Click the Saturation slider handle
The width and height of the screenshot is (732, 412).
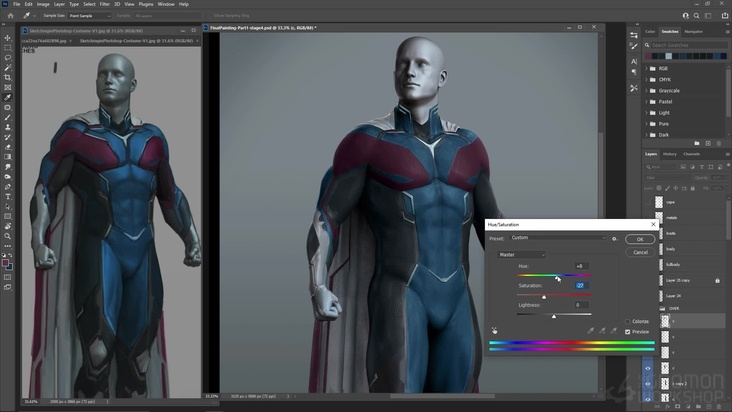click(x=544, y=297)
